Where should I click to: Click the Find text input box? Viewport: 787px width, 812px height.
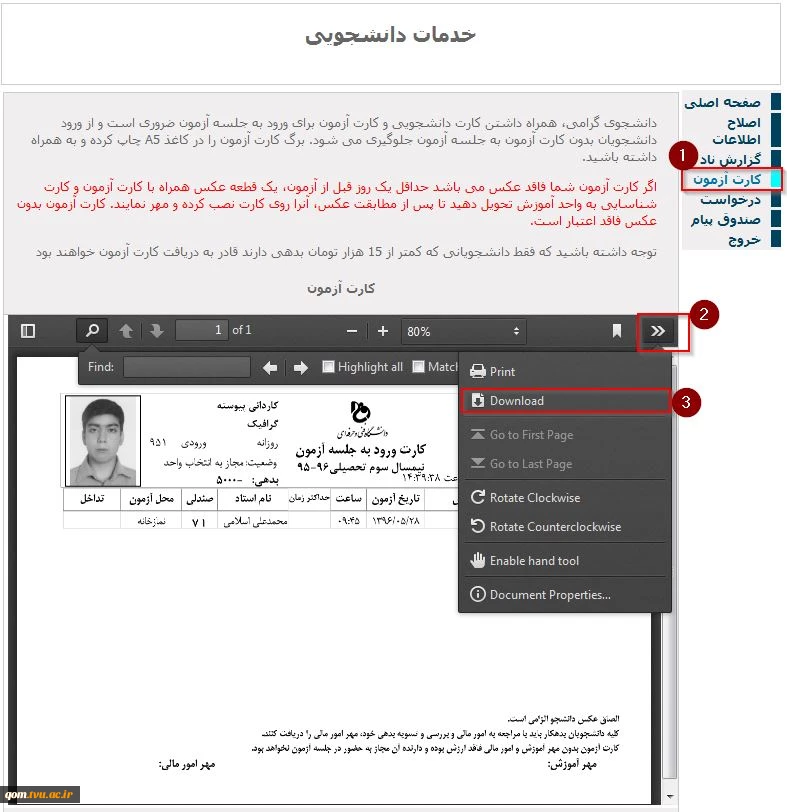pyautogui.click(x=187, y=367)
